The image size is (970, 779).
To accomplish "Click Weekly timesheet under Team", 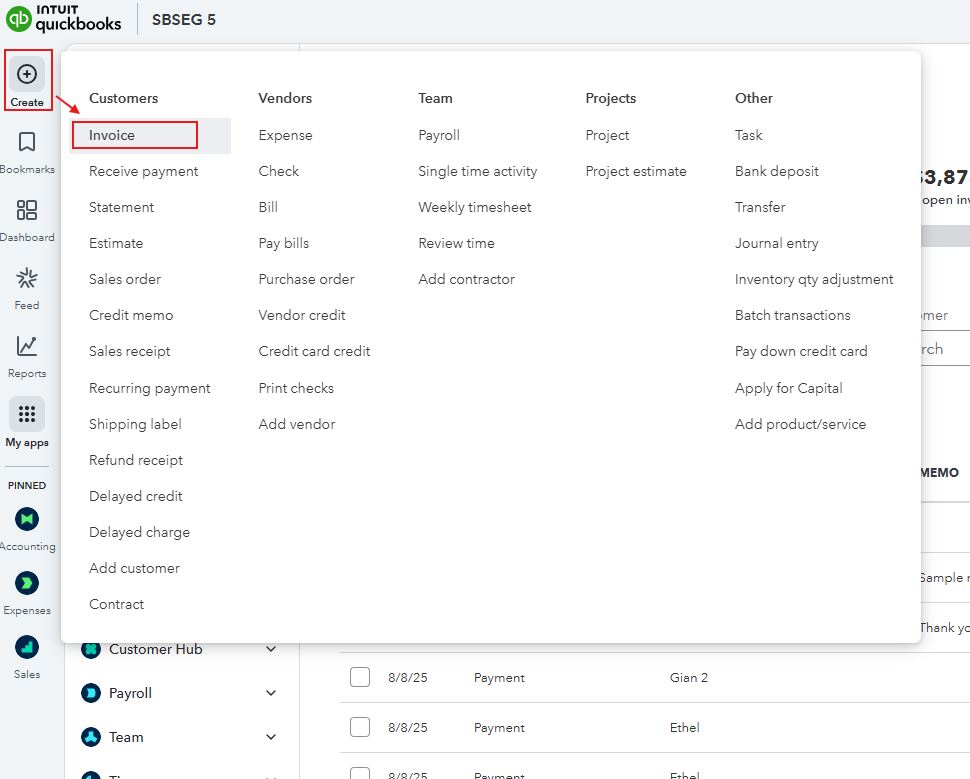I will point(475,207).
